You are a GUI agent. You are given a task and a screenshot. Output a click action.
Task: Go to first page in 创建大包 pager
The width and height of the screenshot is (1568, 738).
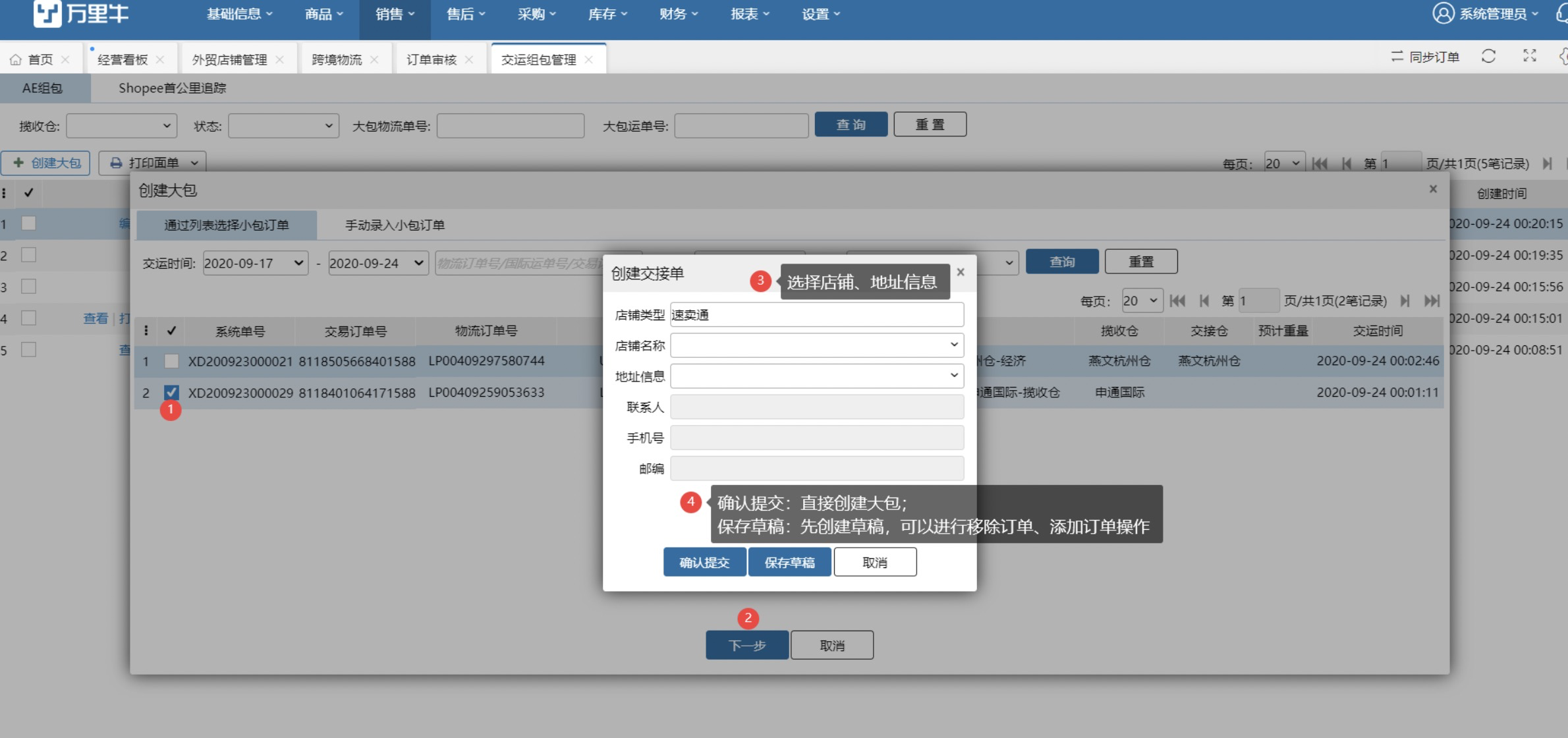pos(1177,301)
